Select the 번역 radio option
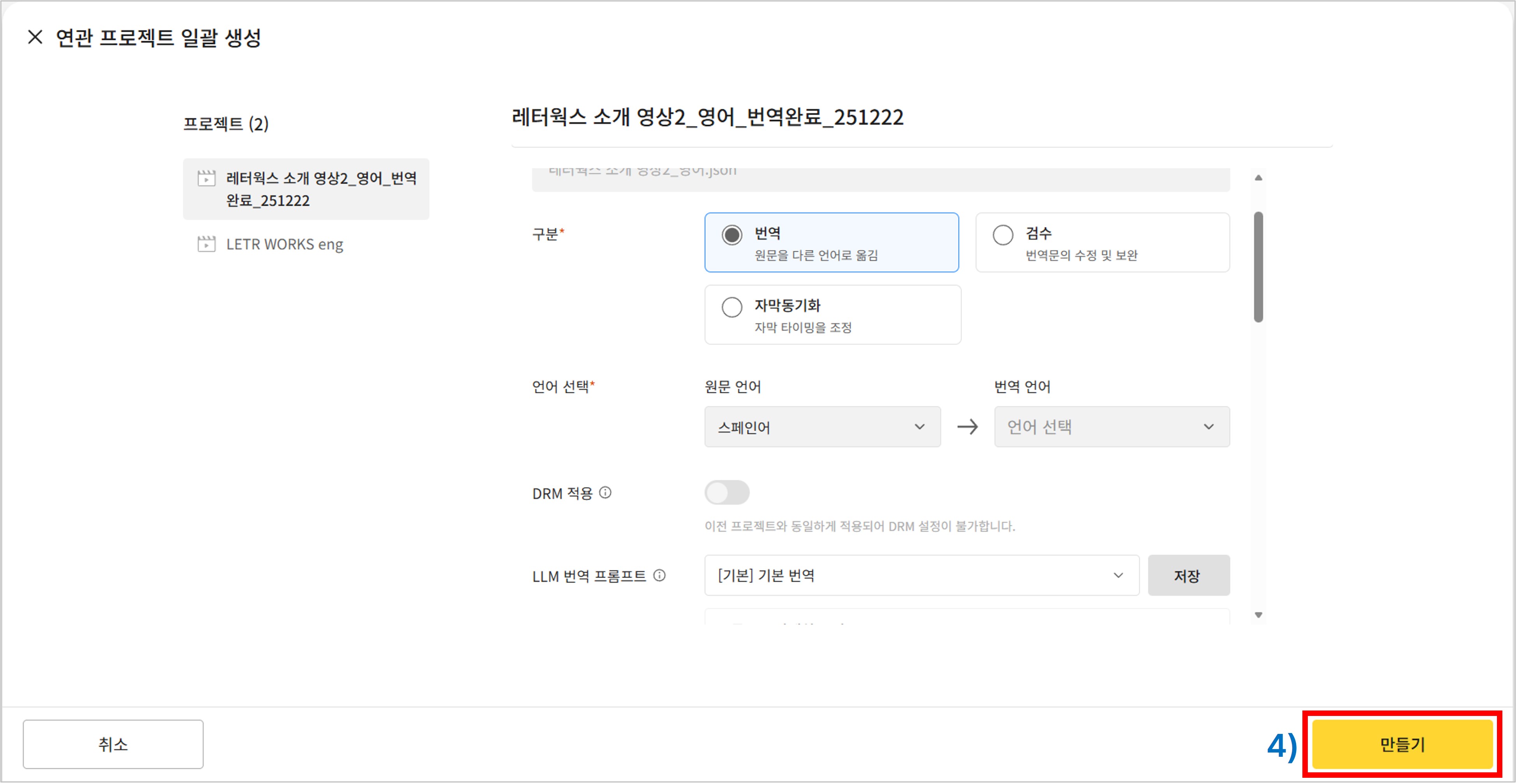This screenshot has height=784, width=1516. coord(732,235)
